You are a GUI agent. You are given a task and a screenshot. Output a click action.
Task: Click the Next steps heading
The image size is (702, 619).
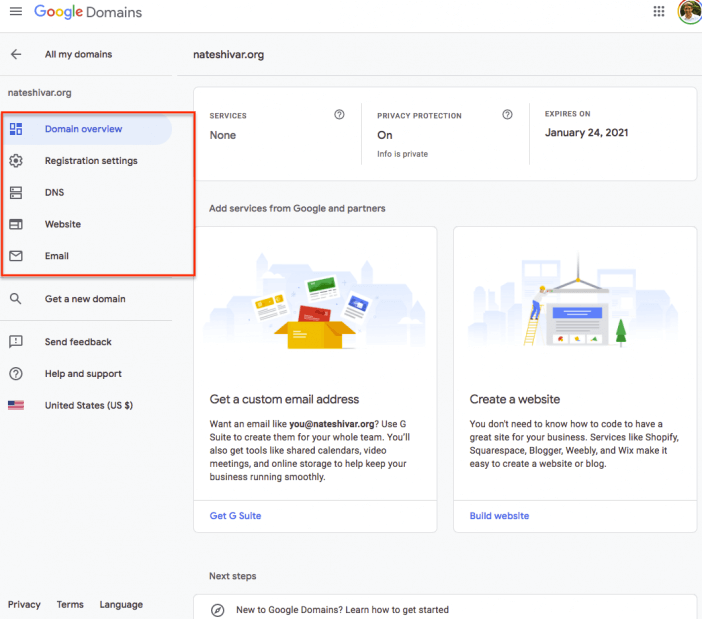pyautogui.click(x=233, y=576)
